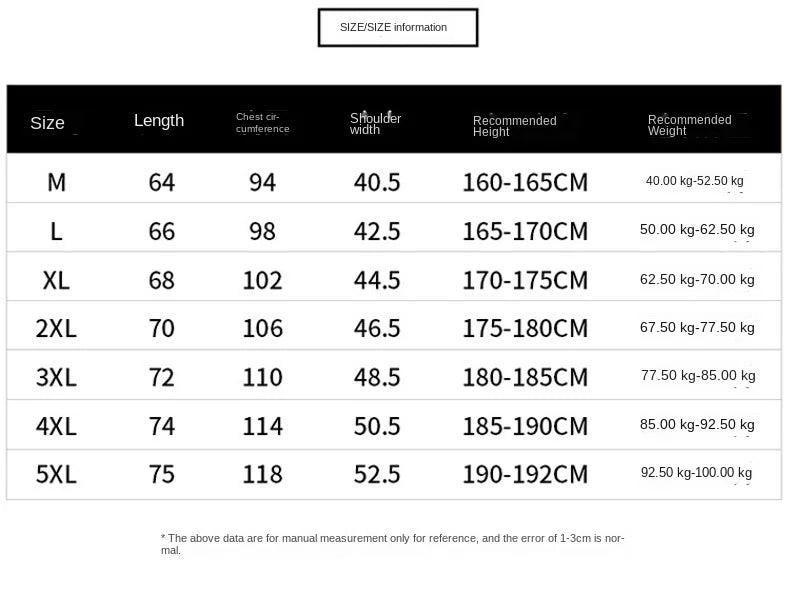Select the XL size row label
The width and height of the screenshot is (790, 595).
[x=56, y=280]
